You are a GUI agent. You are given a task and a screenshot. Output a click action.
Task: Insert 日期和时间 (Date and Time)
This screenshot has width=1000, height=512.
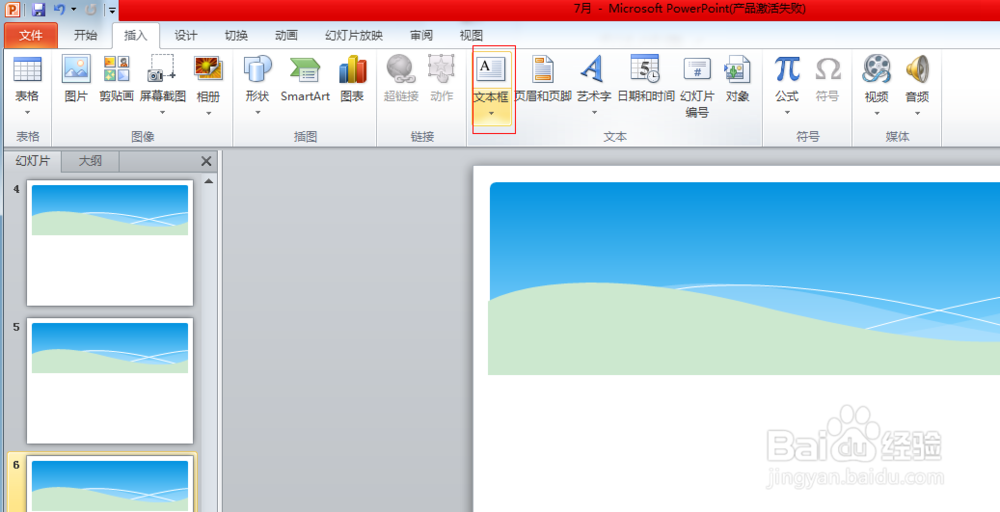pos(645,79)
